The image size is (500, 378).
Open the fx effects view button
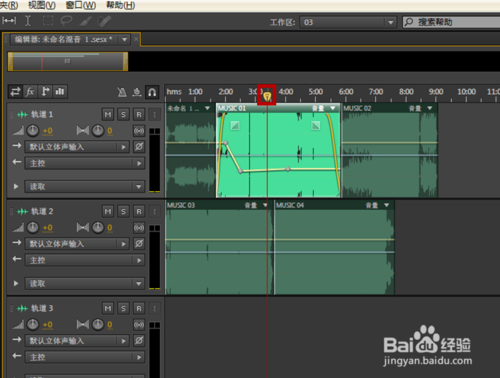point(30,92)
